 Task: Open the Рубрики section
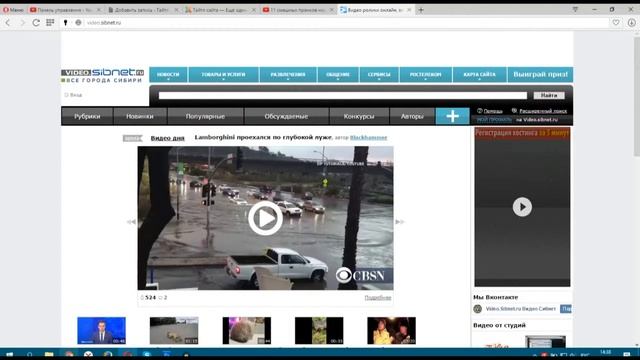[x=87, y=116]
